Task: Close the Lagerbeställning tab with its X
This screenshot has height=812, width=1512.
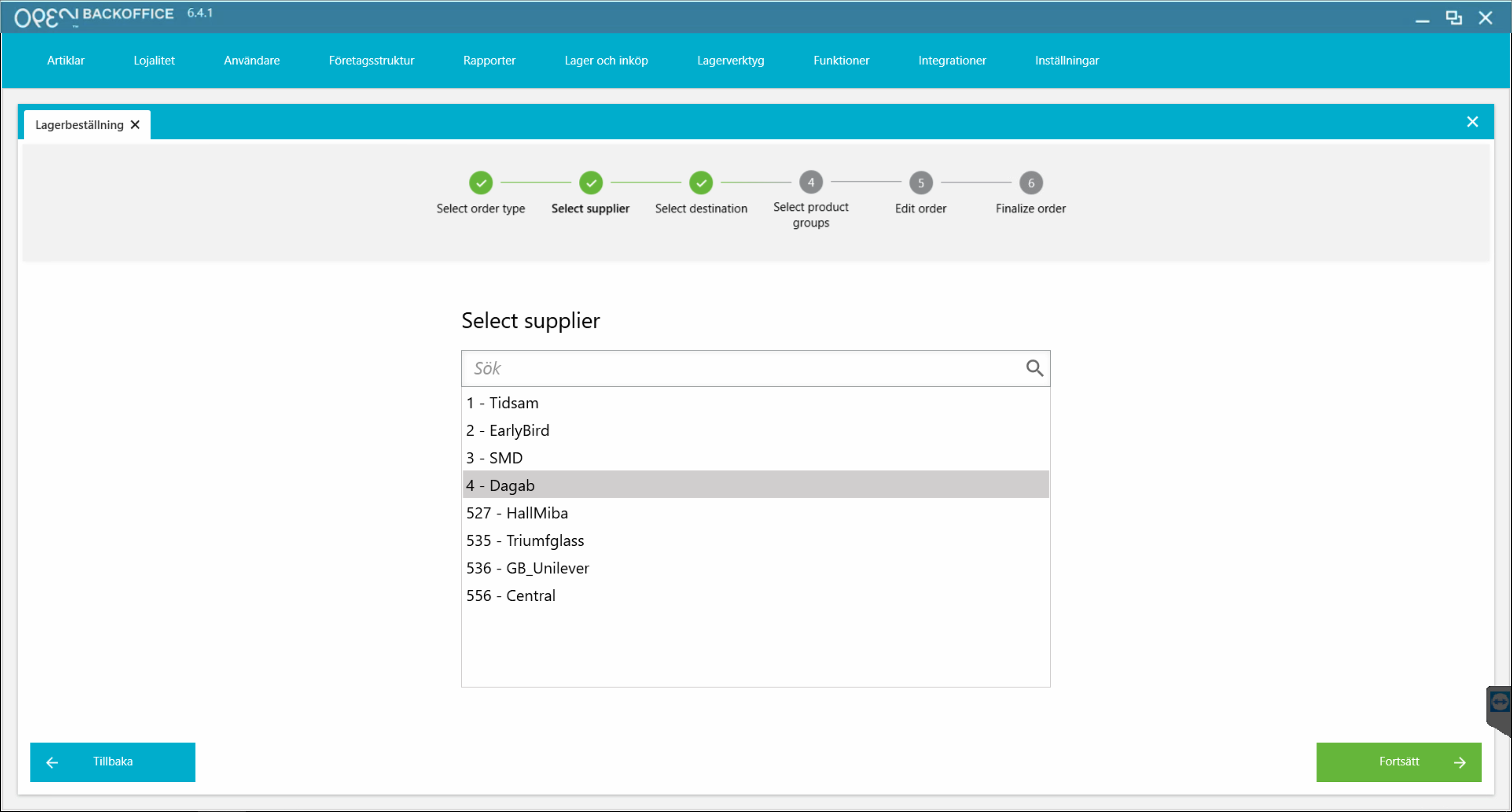Action: pyautogui.click(x=135, y=125)
